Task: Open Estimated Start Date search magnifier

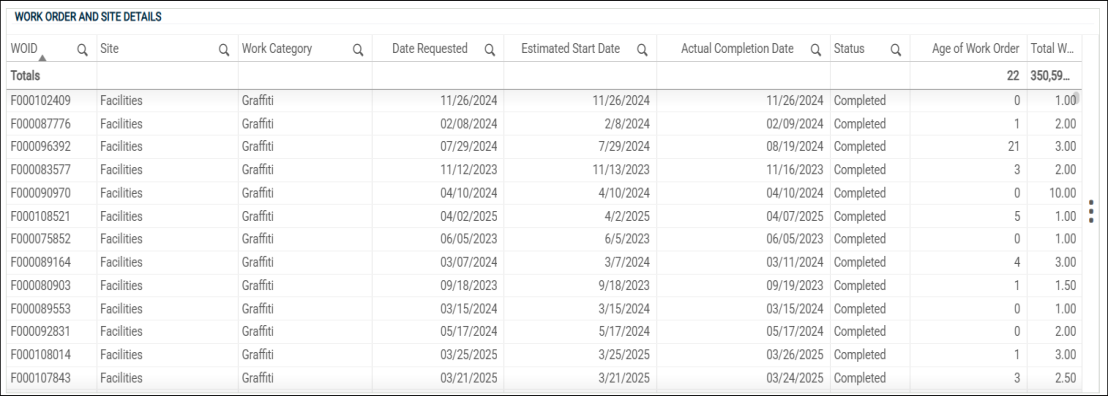Action: pos(642,50)
